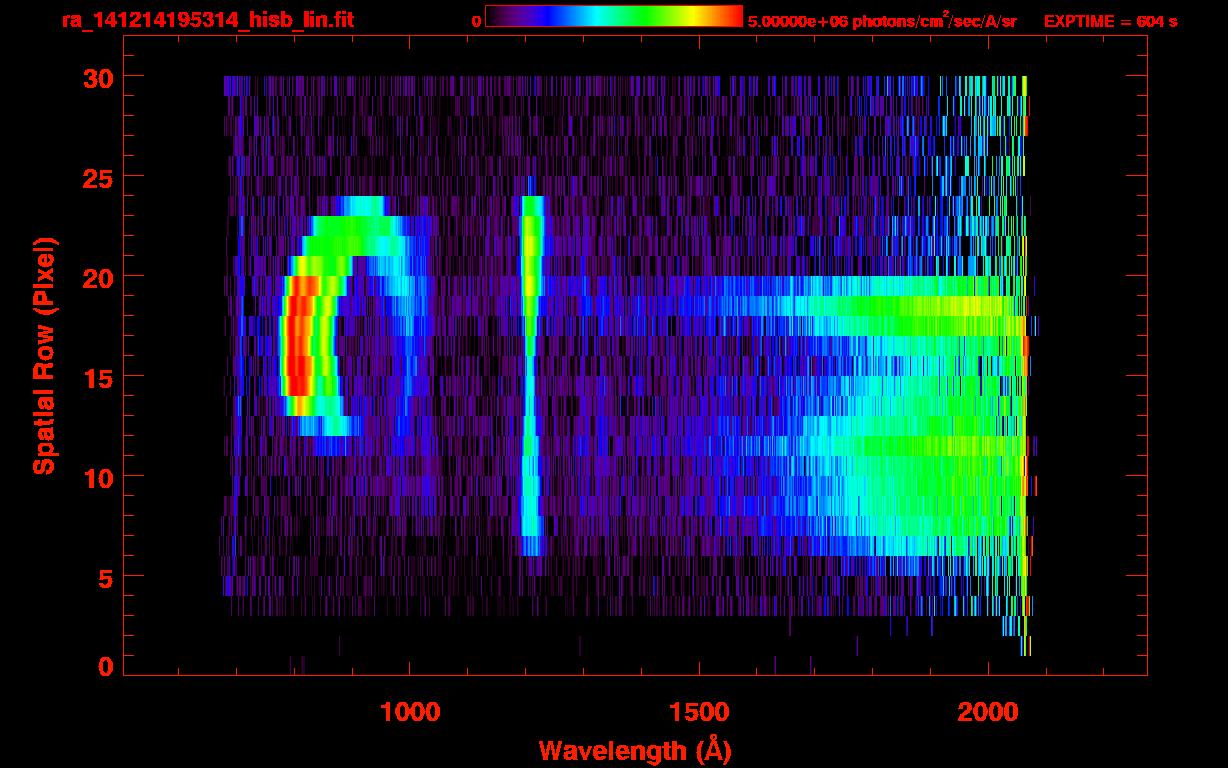Viewport: 1228px width, 768px height.
Task: Click the y-axis tick label 25
Action: coord(97,177)
